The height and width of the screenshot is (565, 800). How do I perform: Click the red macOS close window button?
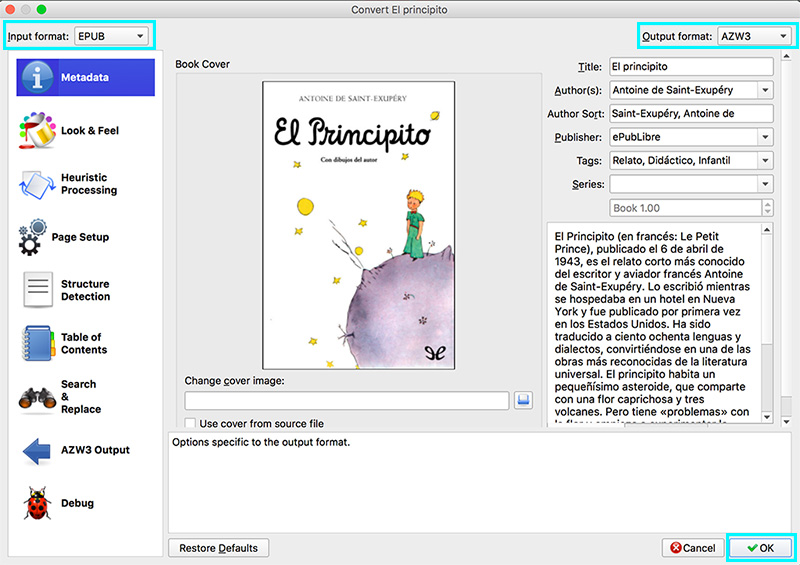click(10, 9)
